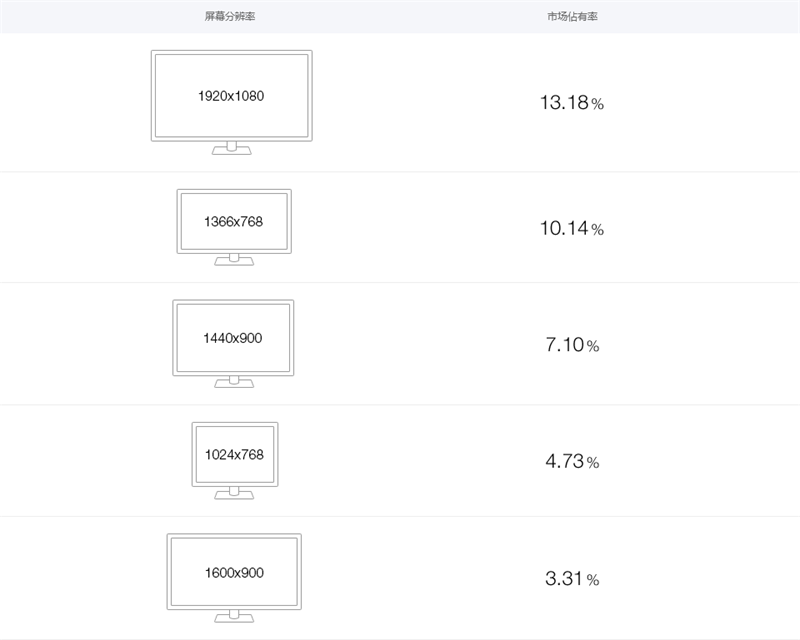Click the stand of the 1920x1080 monitor icon

point(232,150)
